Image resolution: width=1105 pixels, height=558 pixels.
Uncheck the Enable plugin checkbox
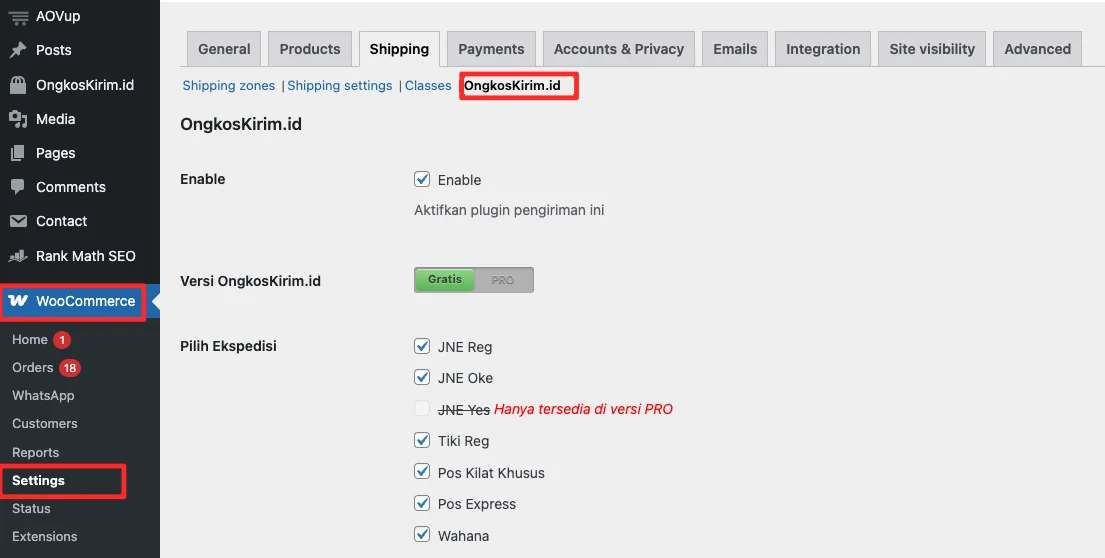(x=422, y=180)
